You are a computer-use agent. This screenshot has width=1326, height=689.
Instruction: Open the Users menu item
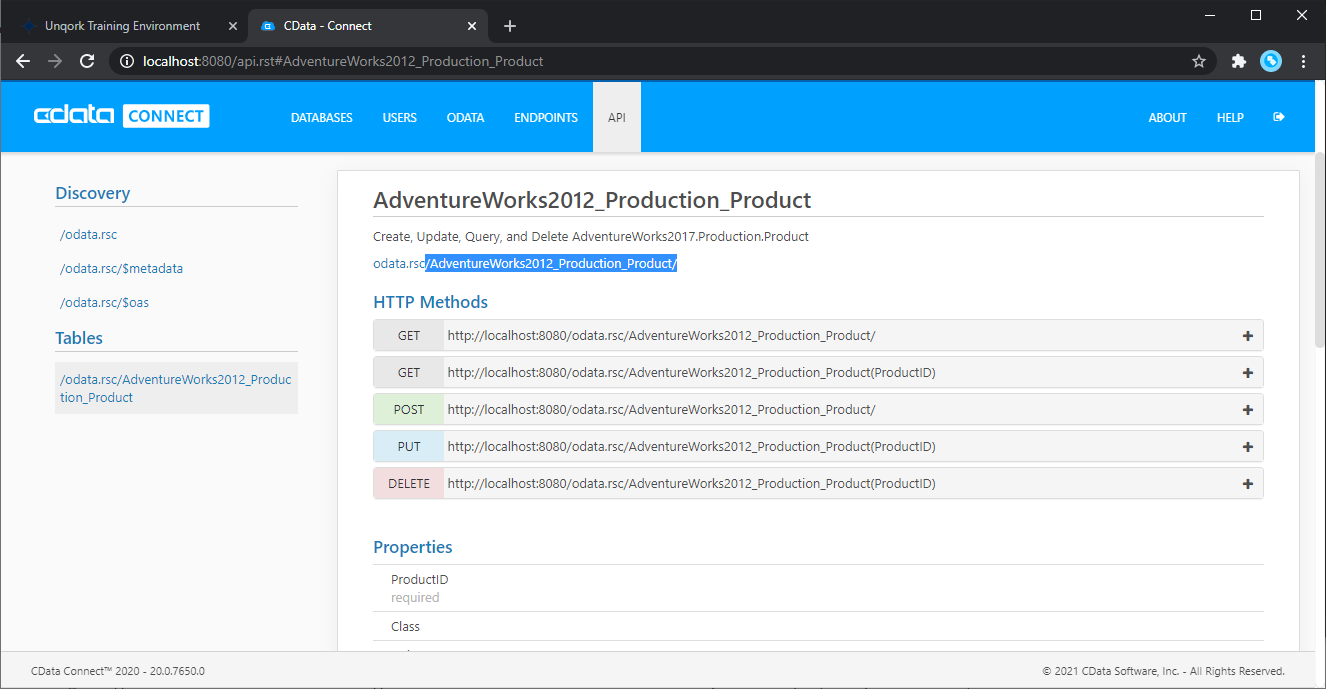(400, 117)
